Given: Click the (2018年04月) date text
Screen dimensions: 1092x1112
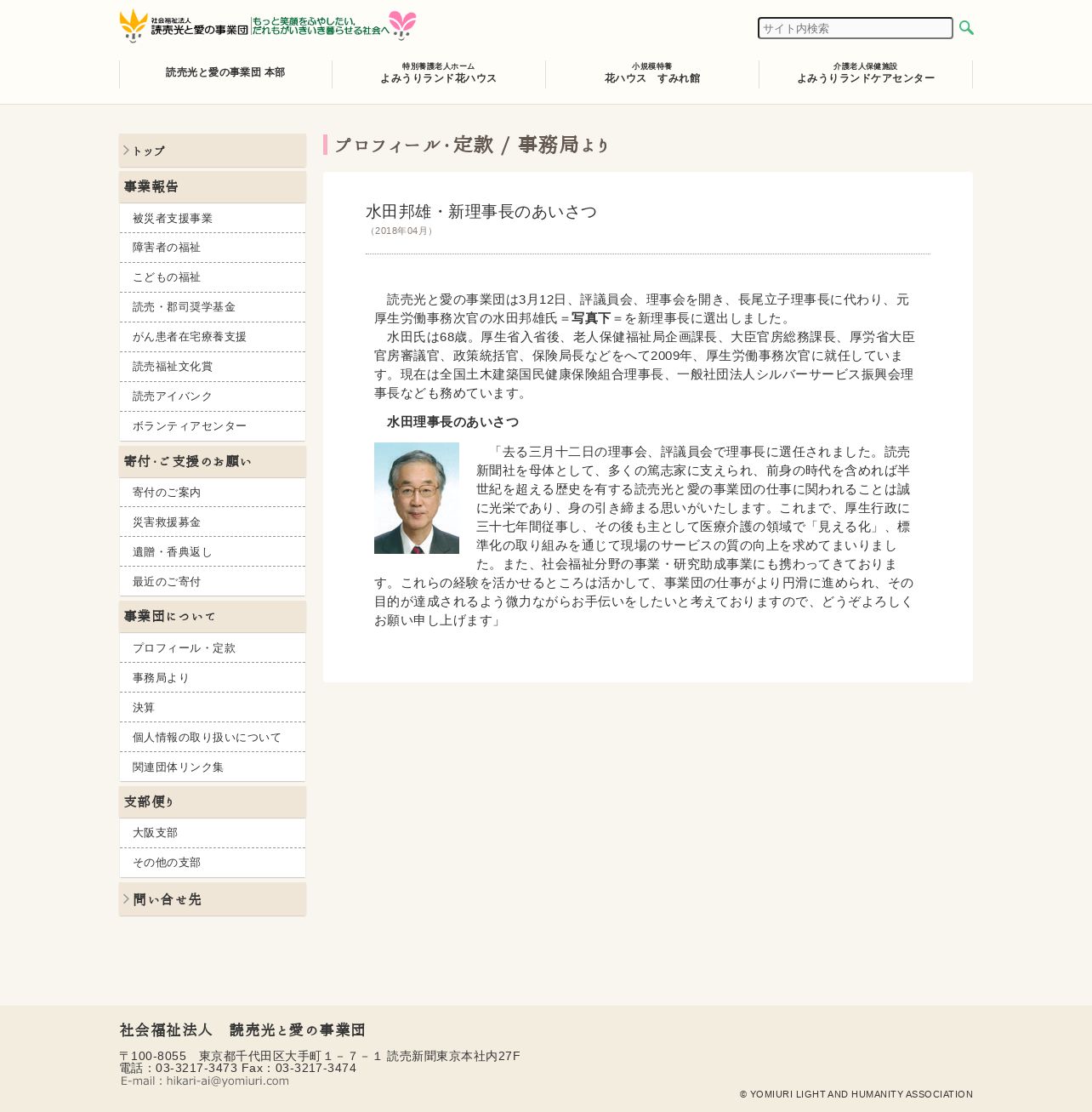Looking at the screenshot, I should tap(401, 231).
